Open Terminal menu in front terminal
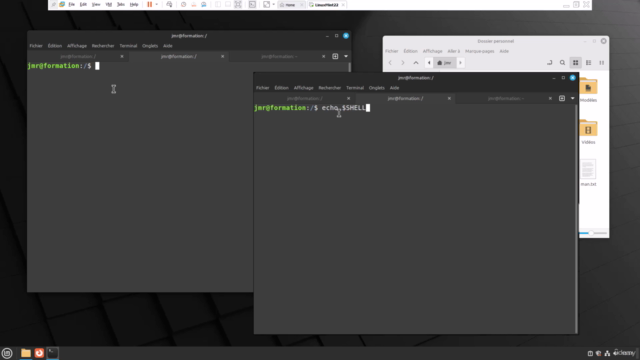The height and width of the screenshot is (360, 640). (x=355, y=88)
